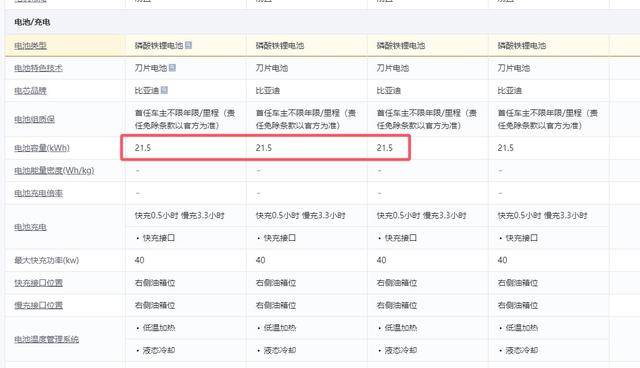Viewport: 640px width, 368px height.
Task: Open the 快充接口位置 parameter link
Action: tap(38, 283)
